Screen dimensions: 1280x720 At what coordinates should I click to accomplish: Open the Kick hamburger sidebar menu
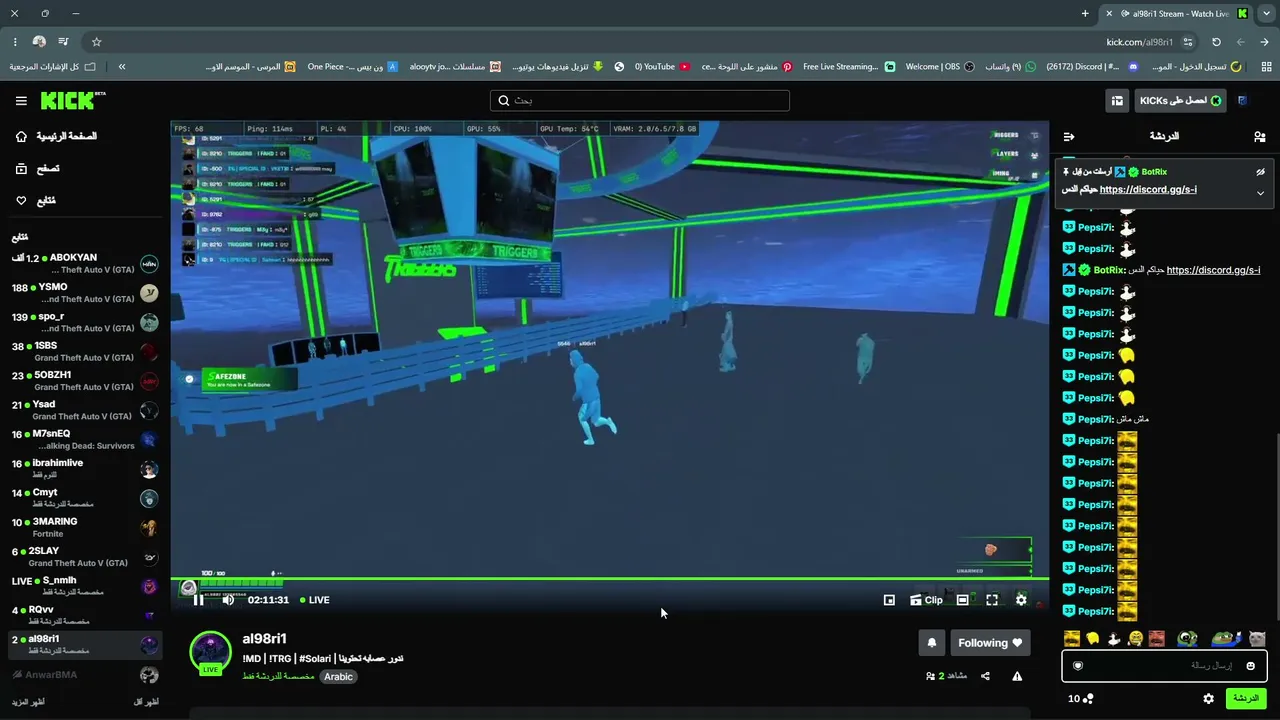21,101
